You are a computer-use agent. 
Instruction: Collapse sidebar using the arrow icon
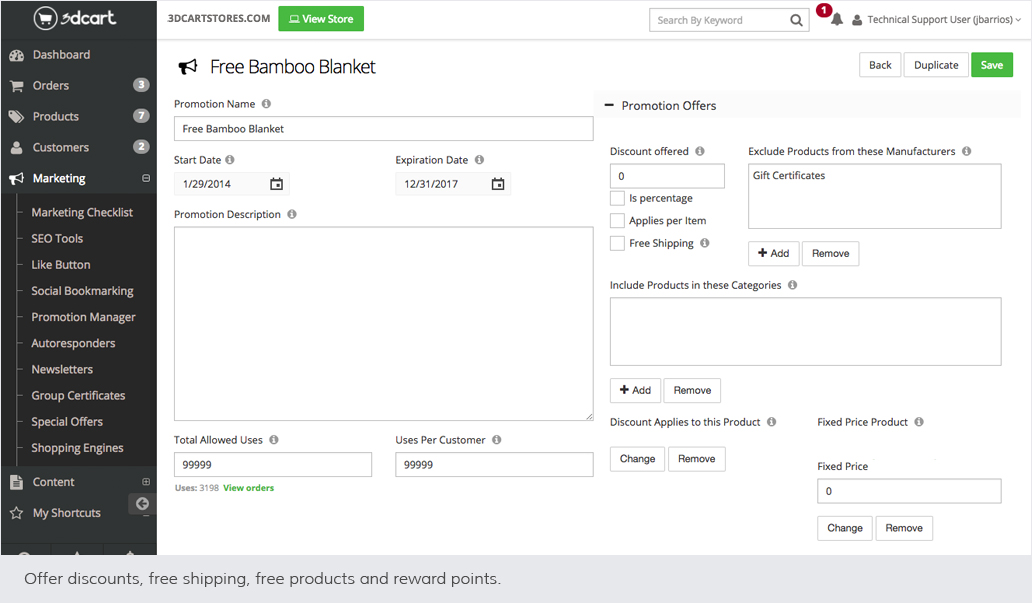(x=142, y=504)
